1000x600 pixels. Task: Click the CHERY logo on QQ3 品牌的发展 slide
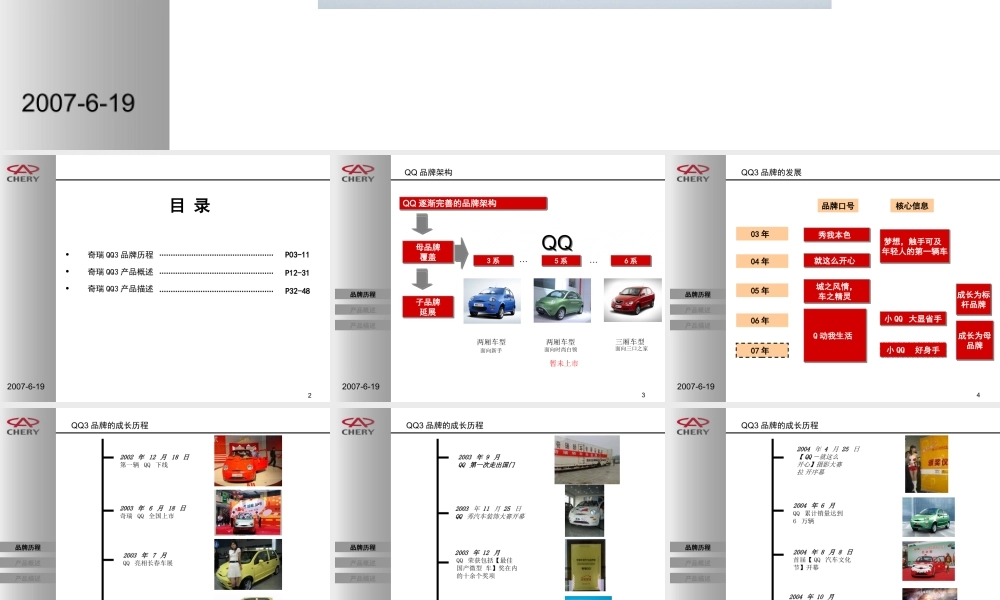[x=693, y=173]
